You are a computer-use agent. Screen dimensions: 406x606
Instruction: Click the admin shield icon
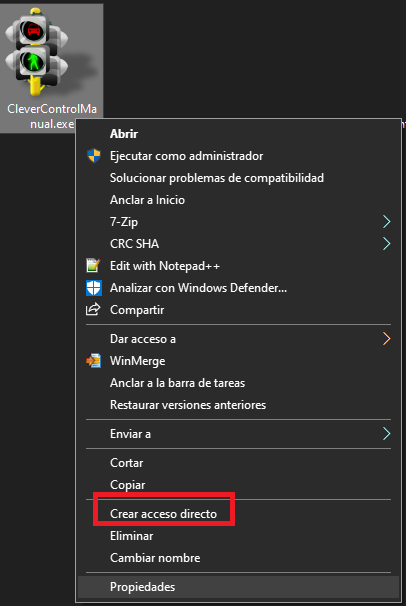pyautogui.click(x=93, y=156)
